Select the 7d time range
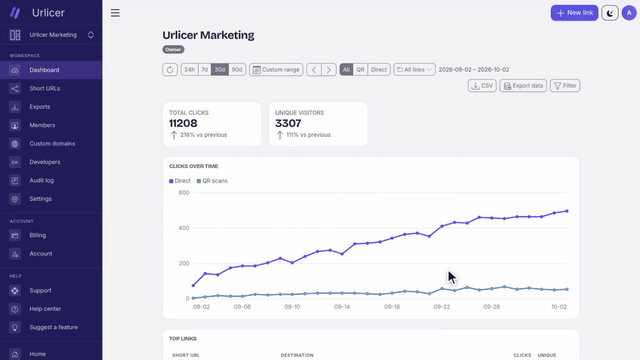This screenshot has width=640, height=360. pos(204,70)
